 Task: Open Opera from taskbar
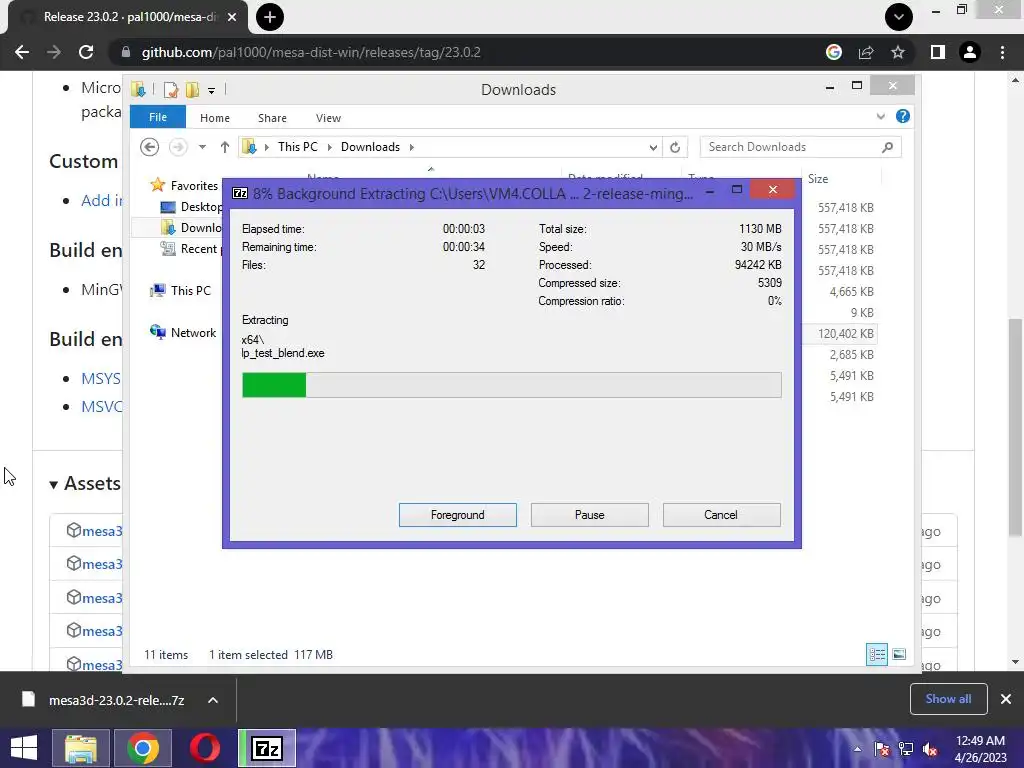pyautogui.click(x=204, y=748)
